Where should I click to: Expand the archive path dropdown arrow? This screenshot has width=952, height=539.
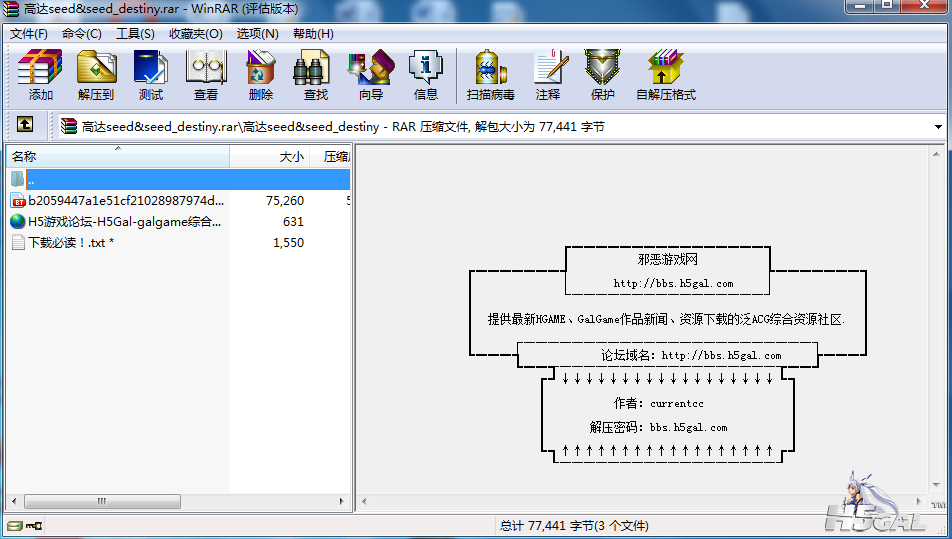(x=938, y=127)
